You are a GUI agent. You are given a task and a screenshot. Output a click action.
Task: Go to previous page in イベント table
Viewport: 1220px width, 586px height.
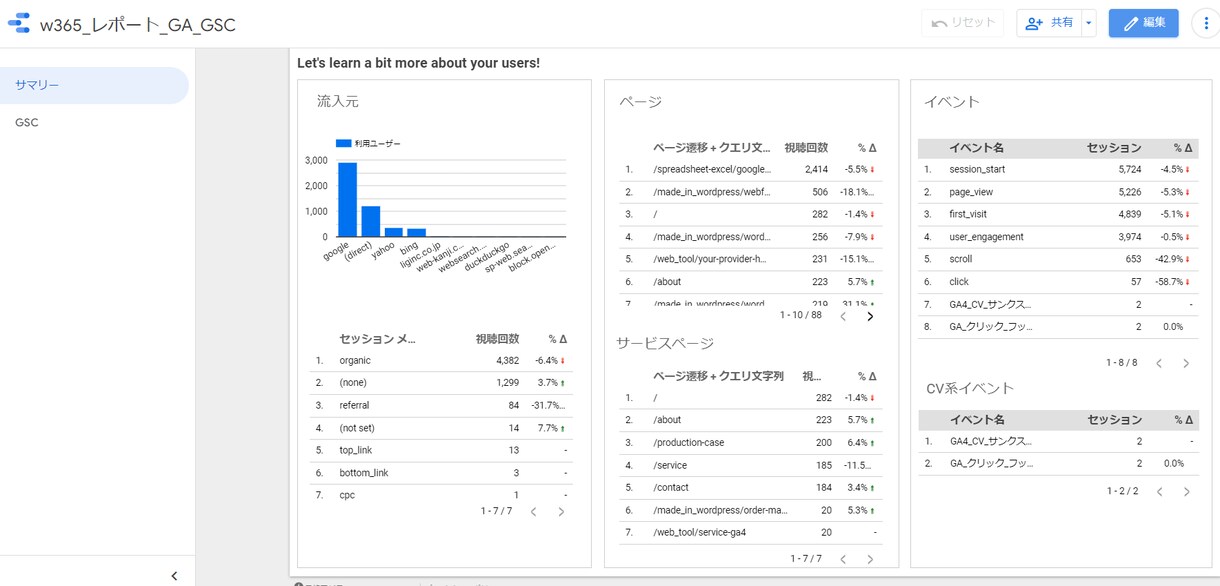tap(1159, 363)
